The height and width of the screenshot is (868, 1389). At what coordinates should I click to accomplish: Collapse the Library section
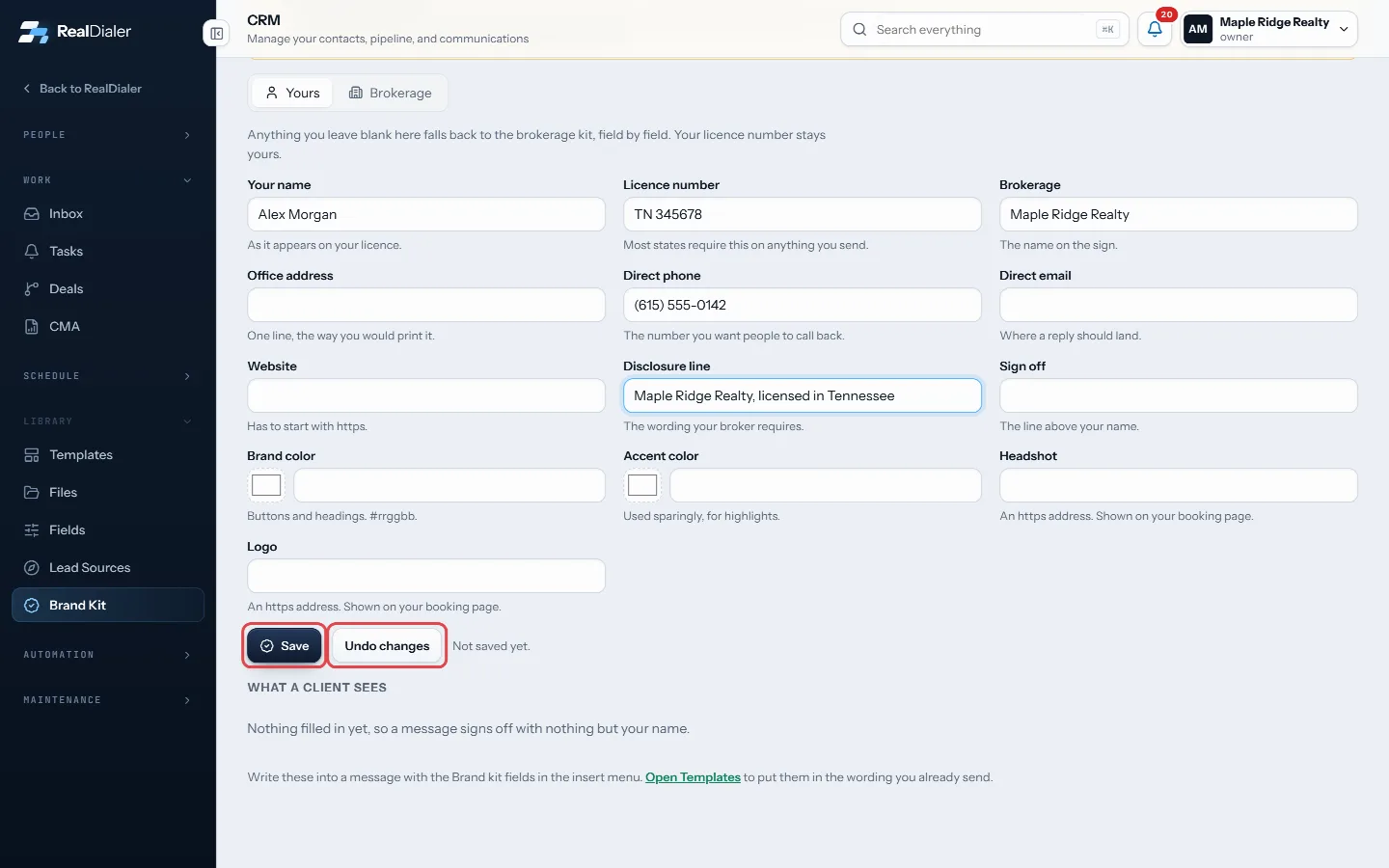point(108,421)
